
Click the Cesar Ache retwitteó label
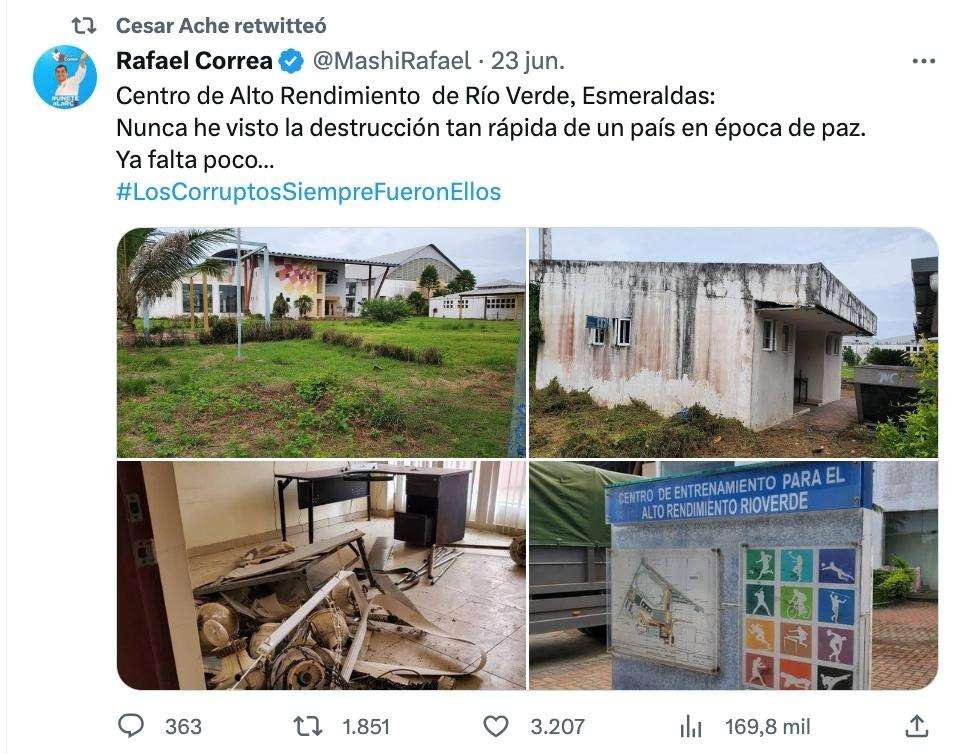point(221,26)
